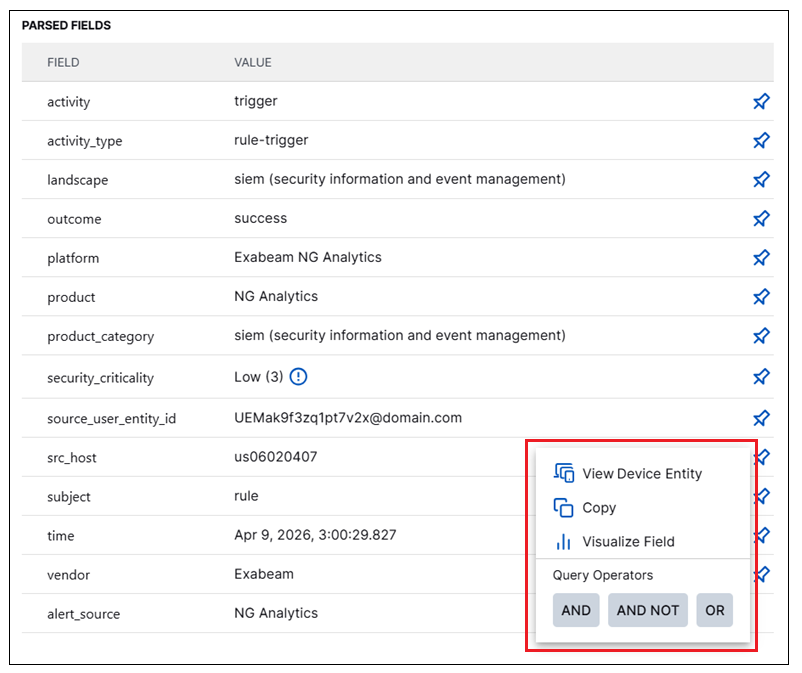Pin the product field row
Image resolution: width=802 pixels, height=673 pixels.
pyautogui.click(x=761, y=296)
